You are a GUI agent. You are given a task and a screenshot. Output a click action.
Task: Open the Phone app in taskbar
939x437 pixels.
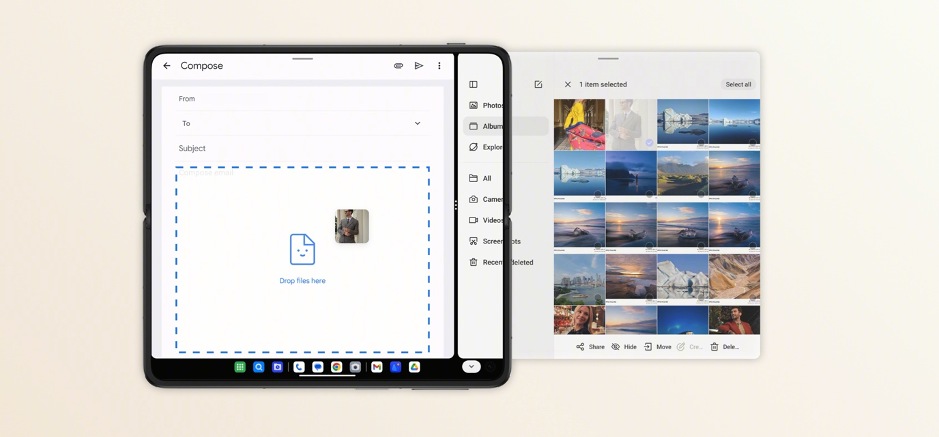[x=299, y=367]
